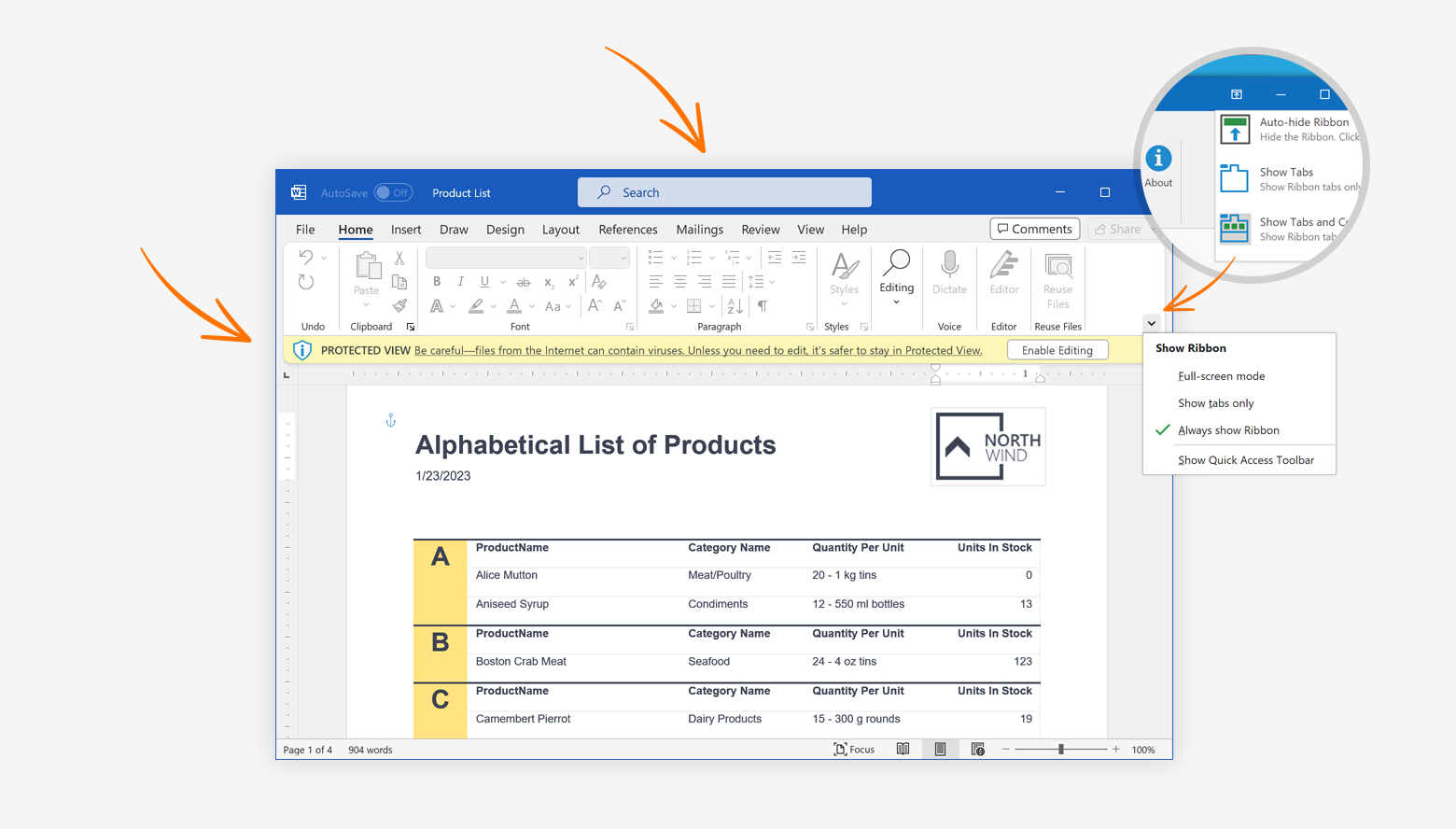Click the zoom slider handle
Viewport: 1456px width, 829px height.
1061,750
